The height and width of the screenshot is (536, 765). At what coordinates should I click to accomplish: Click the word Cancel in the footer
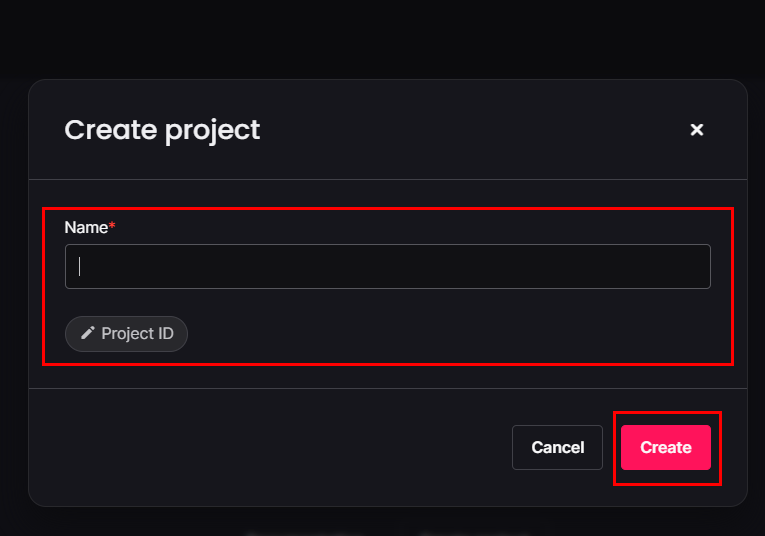[x=557, y=447]
